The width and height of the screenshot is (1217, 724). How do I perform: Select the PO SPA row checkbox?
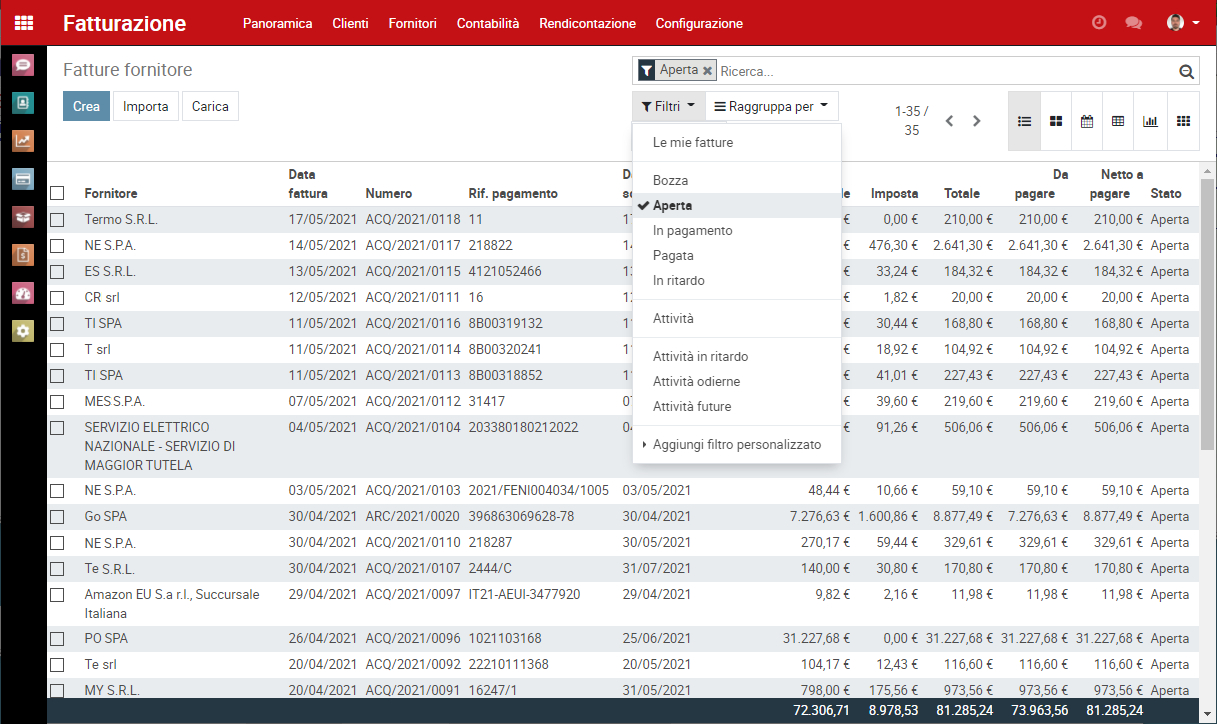(58, 639)
